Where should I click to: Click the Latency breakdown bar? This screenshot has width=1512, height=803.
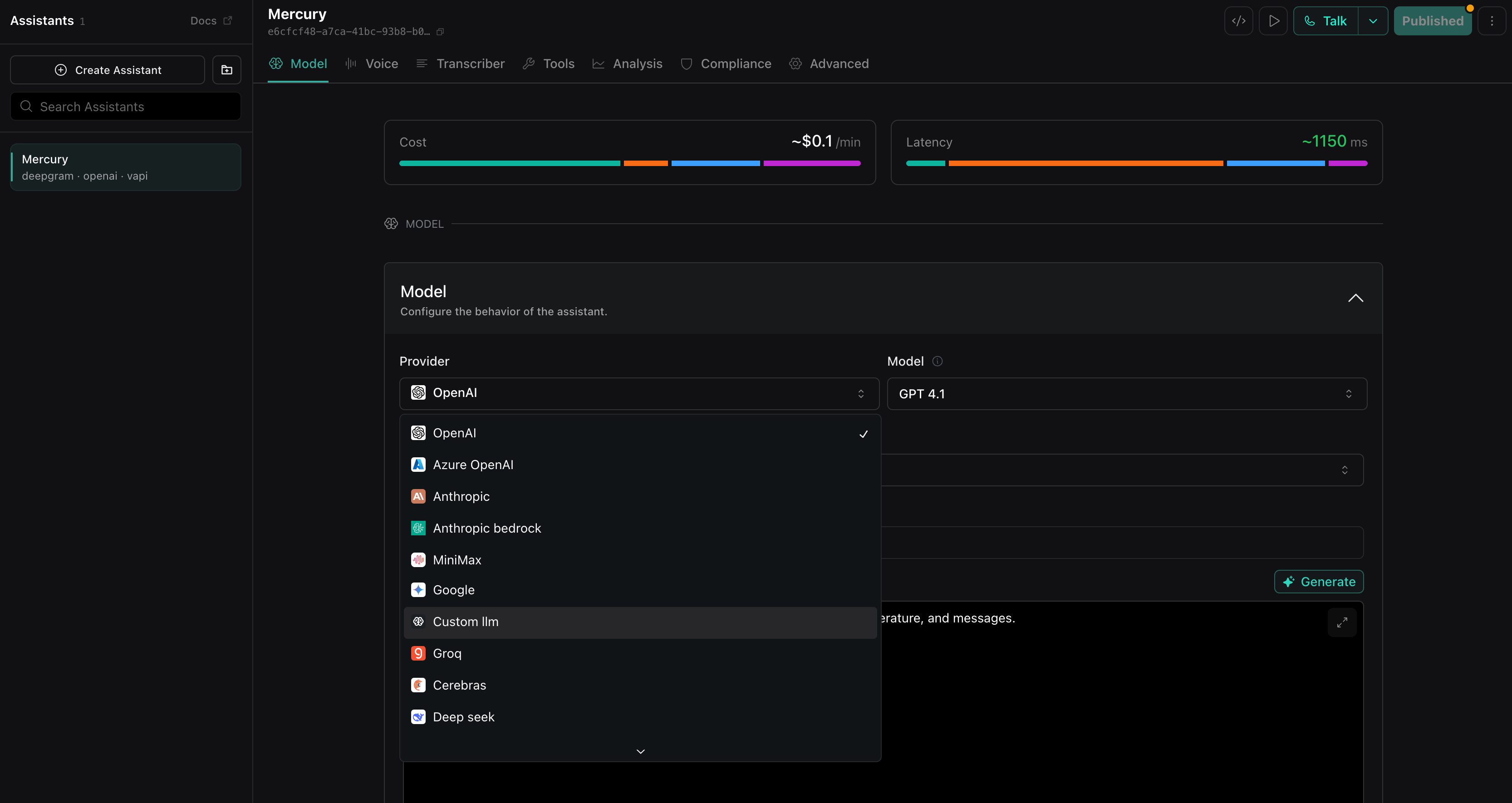[x=1136, y=163]
